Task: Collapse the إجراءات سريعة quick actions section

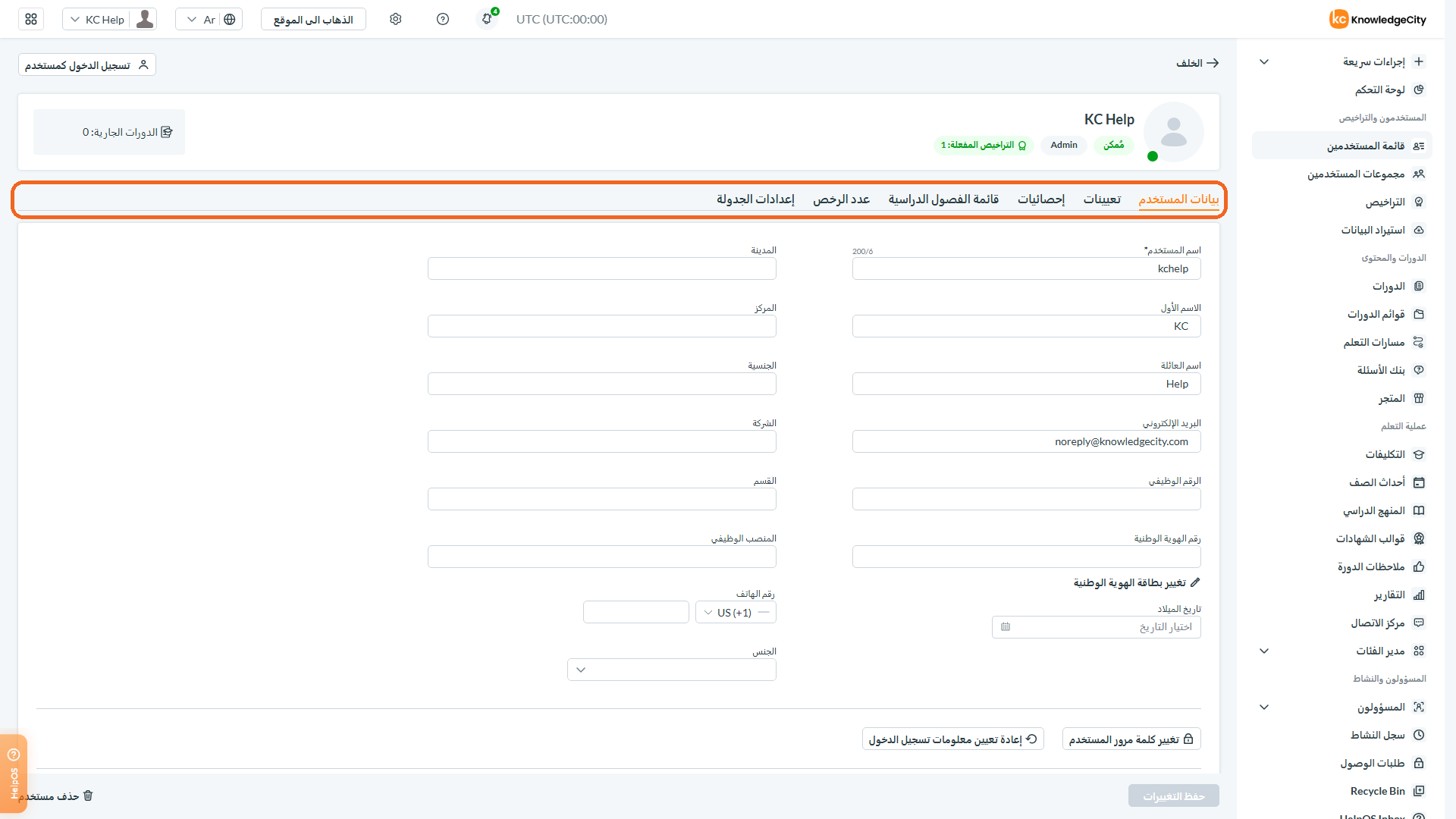Action: click(x=1264, y=61)
